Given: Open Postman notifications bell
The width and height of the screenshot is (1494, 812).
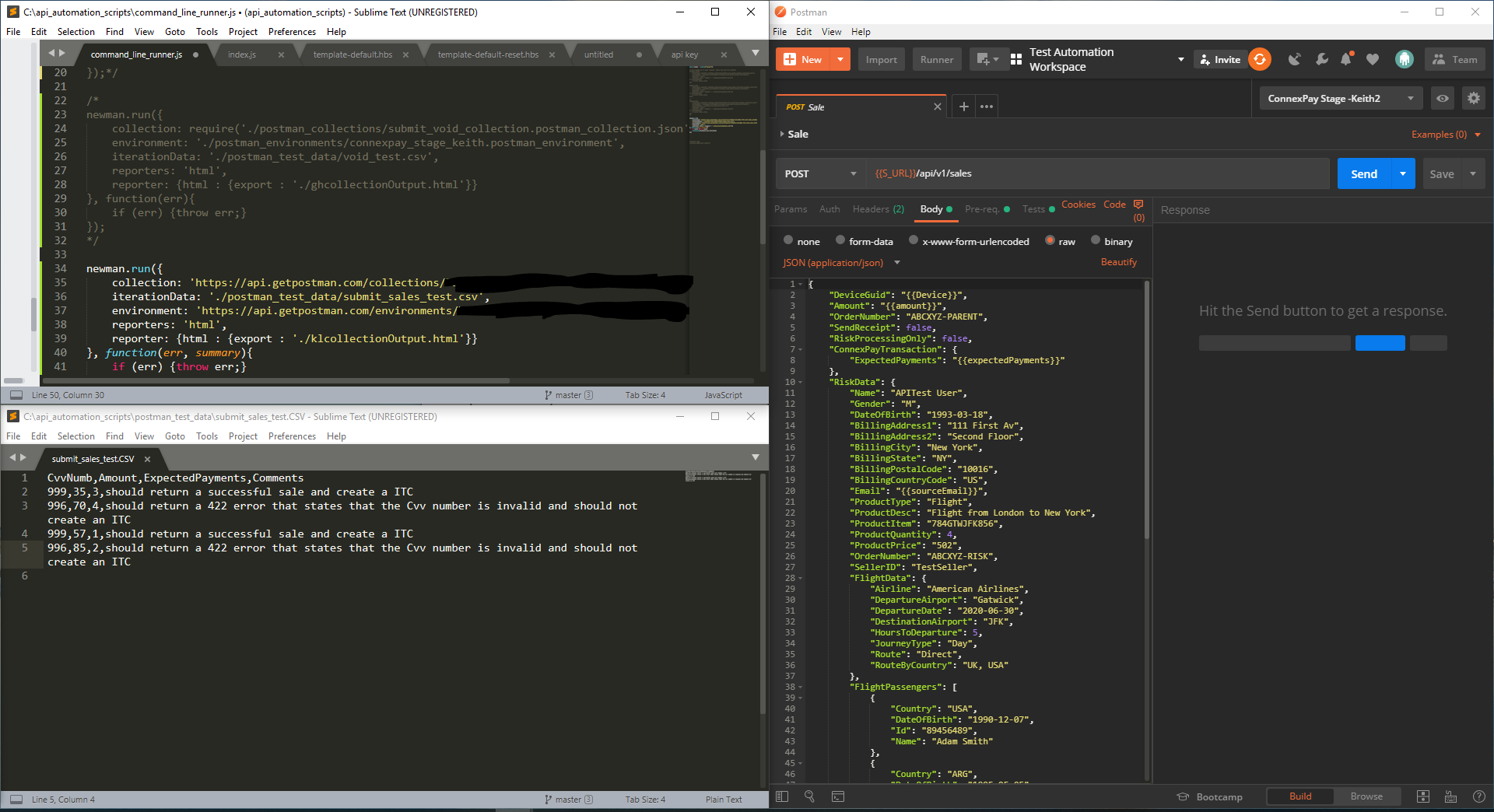Looking at the screenshot, I should (1347, 59).
